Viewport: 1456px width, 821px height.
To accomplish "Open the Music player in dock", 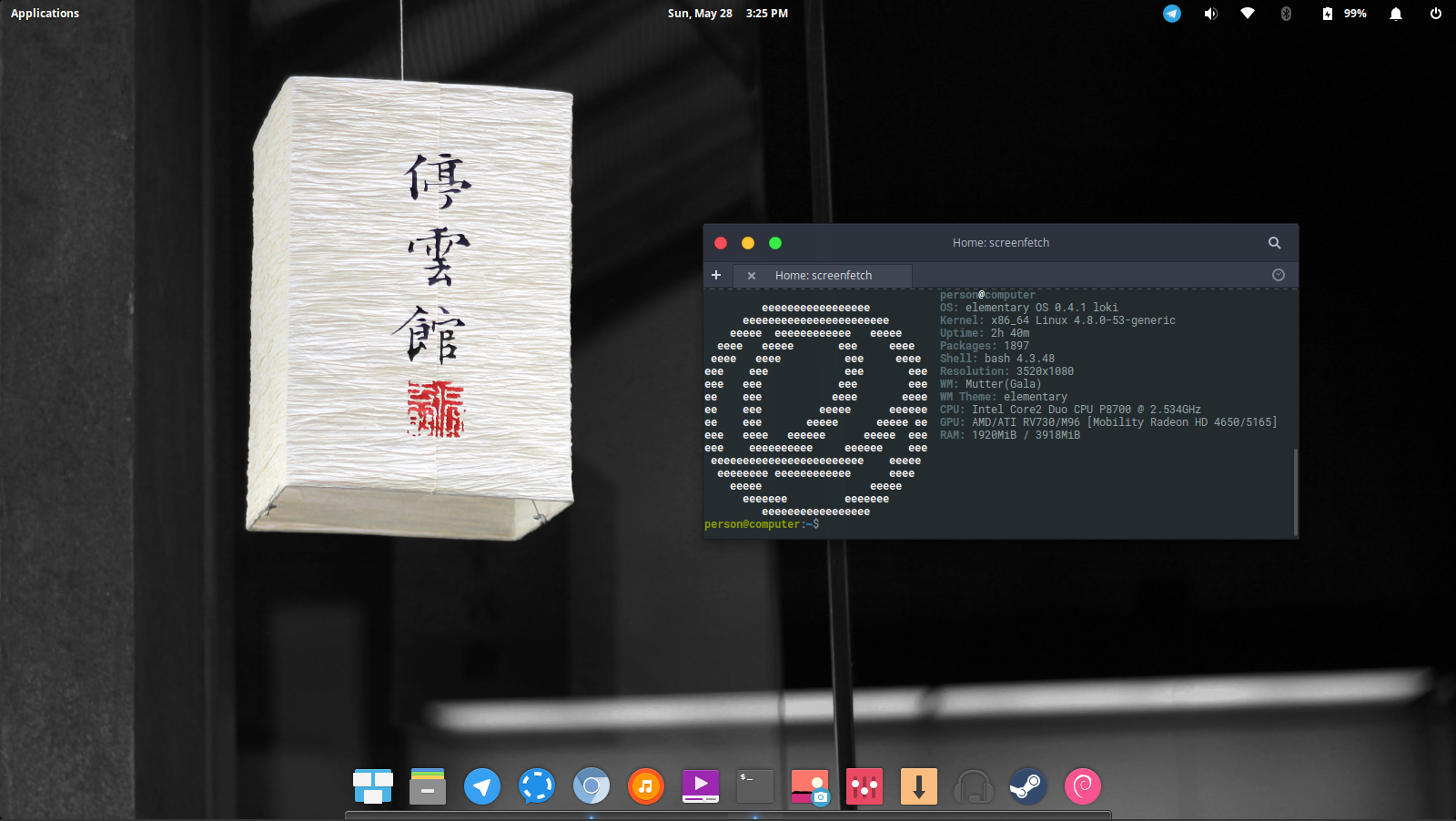I will [x=646, y=786].
